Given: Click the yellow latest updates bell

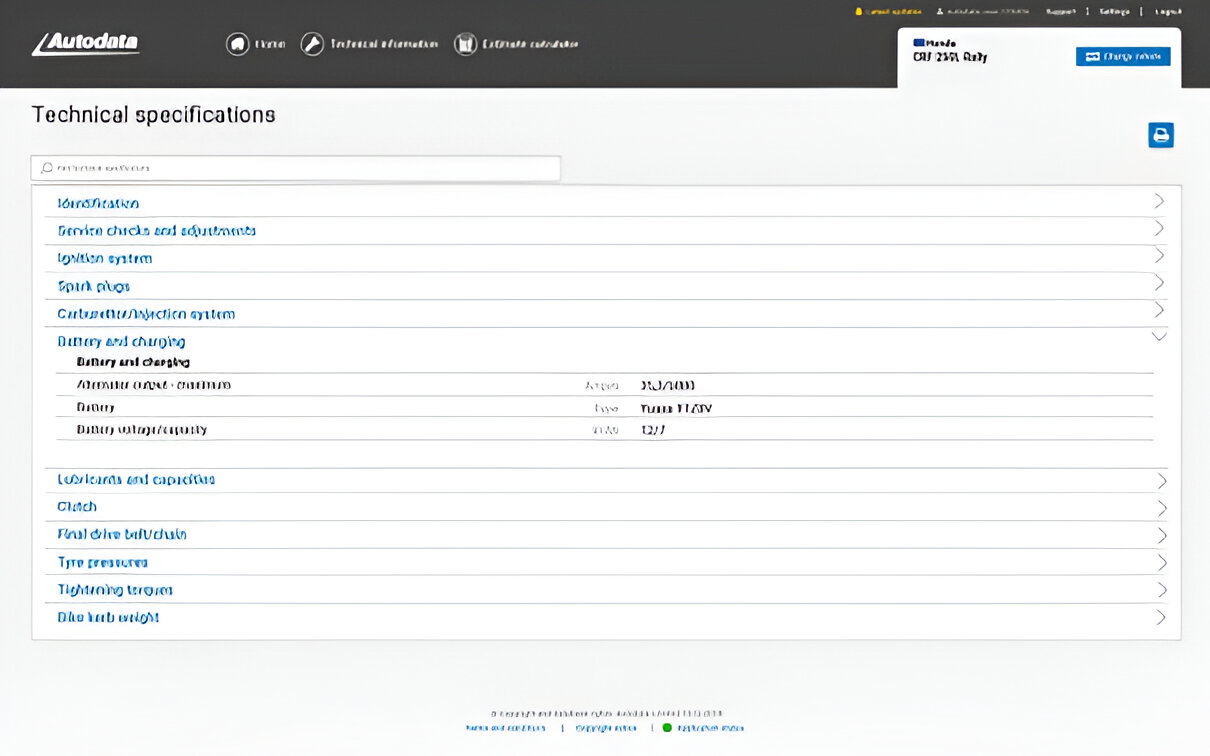Looking at the screenshot, I should (858, 12).
